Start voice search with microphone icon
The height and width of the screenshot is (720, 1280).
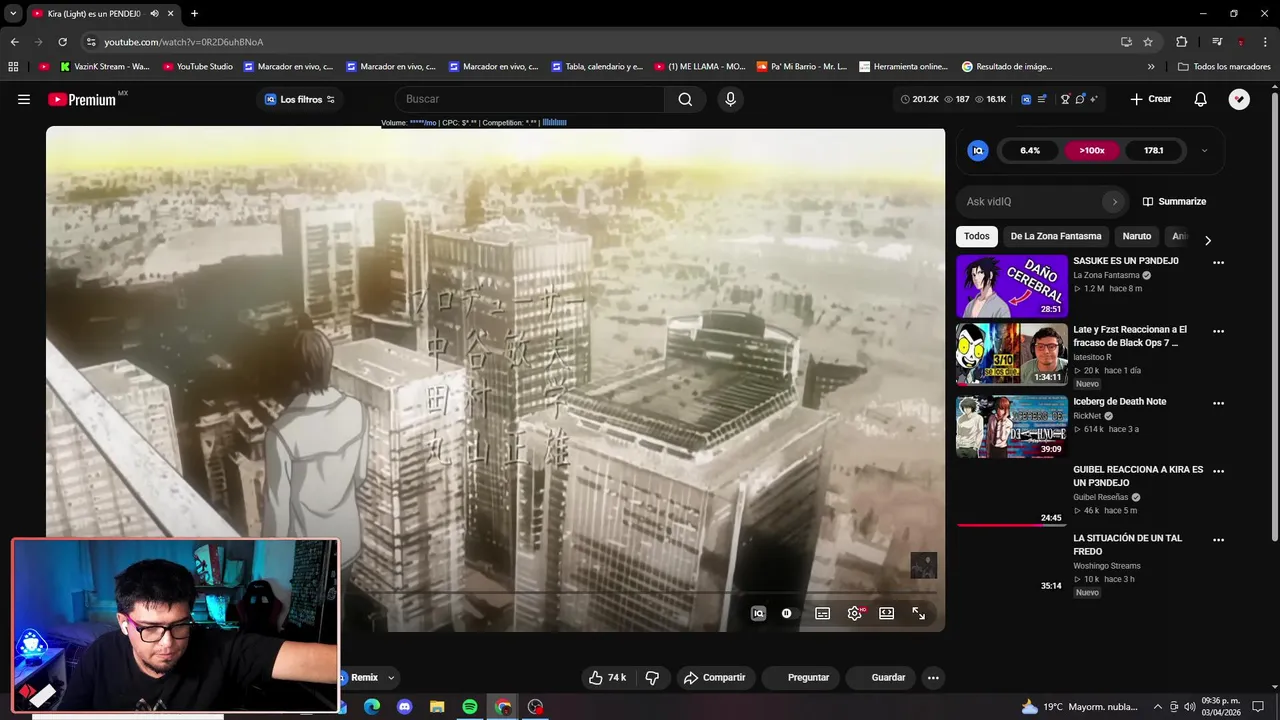click(x=730, y=99)
